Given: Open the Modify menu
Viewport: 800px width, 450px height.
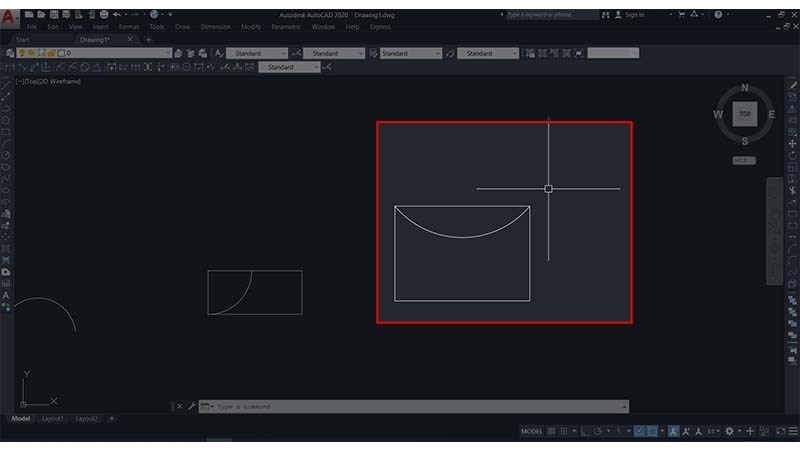Looking at the screenshot, I should point(251,27).
